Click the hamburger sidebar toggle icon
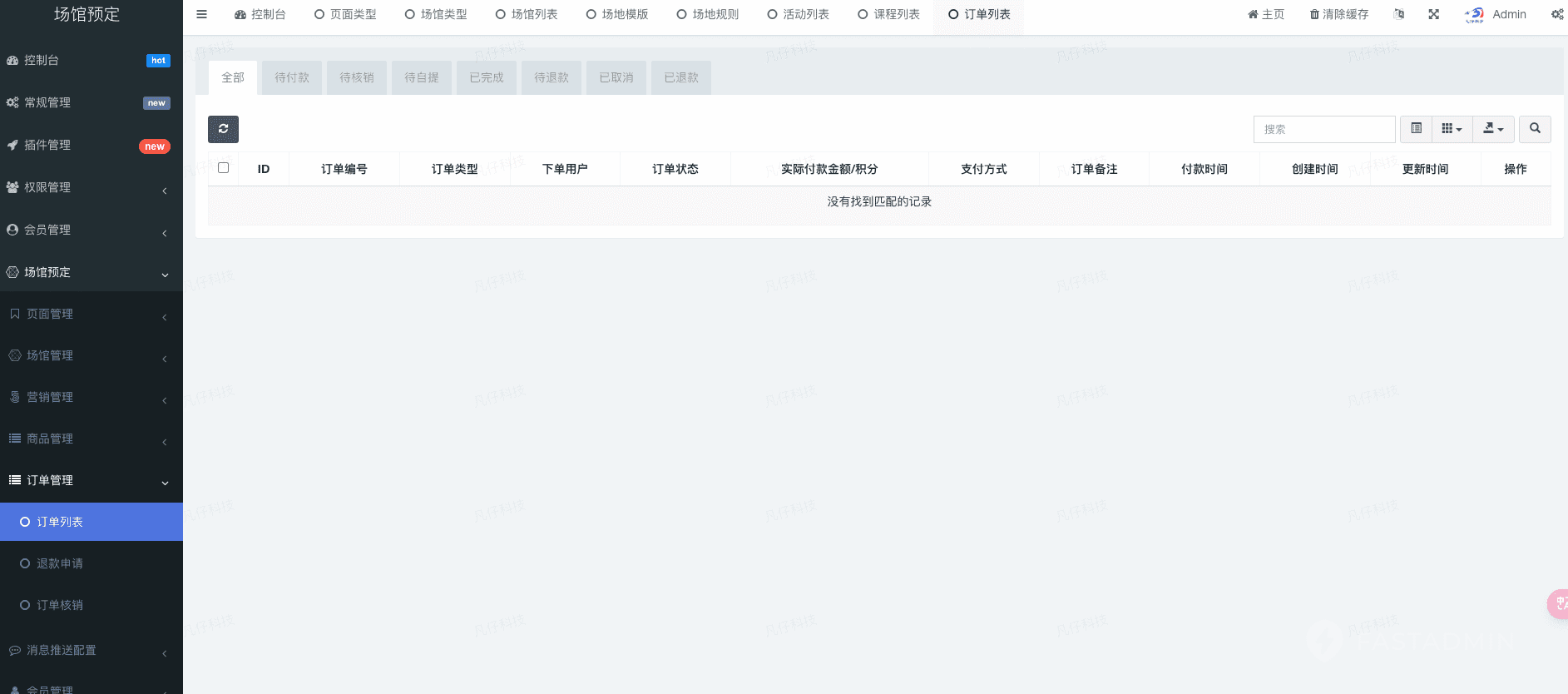1568x694 pixels. click(201, 14)
